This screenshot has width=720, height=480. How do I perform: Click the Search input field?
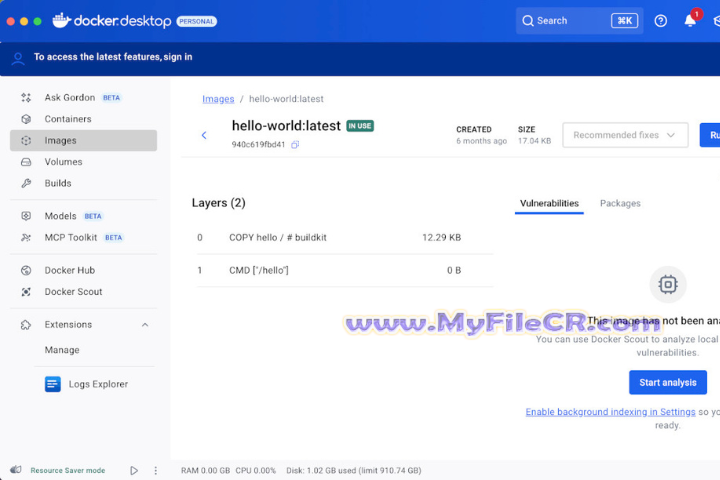click(579, 21)
